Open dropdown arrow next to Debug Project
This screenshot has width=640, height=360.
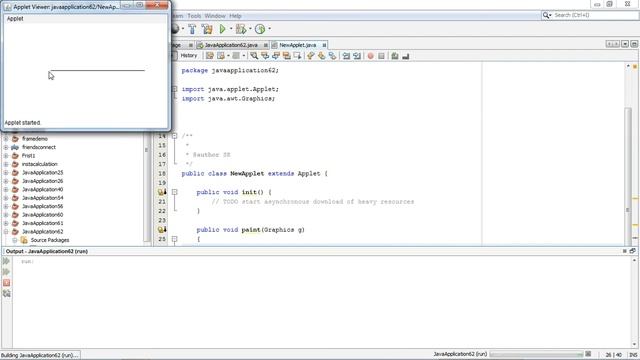[x=250, y=29]
